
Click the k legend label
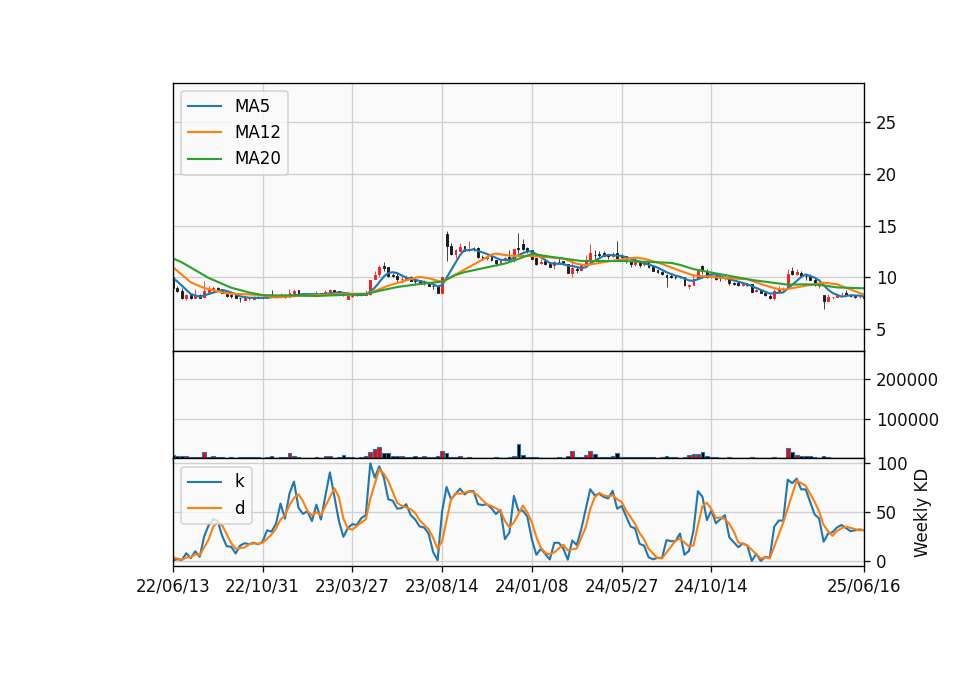239,481
